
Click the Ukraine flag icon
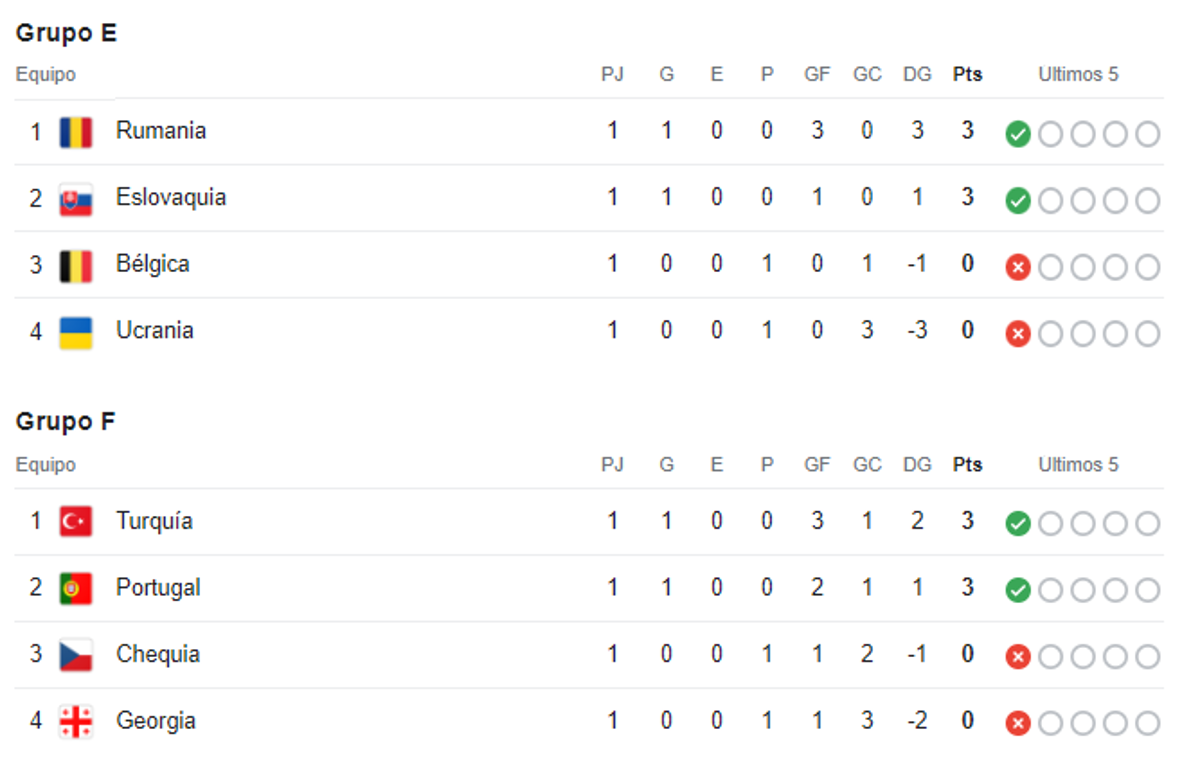(76, 332)
